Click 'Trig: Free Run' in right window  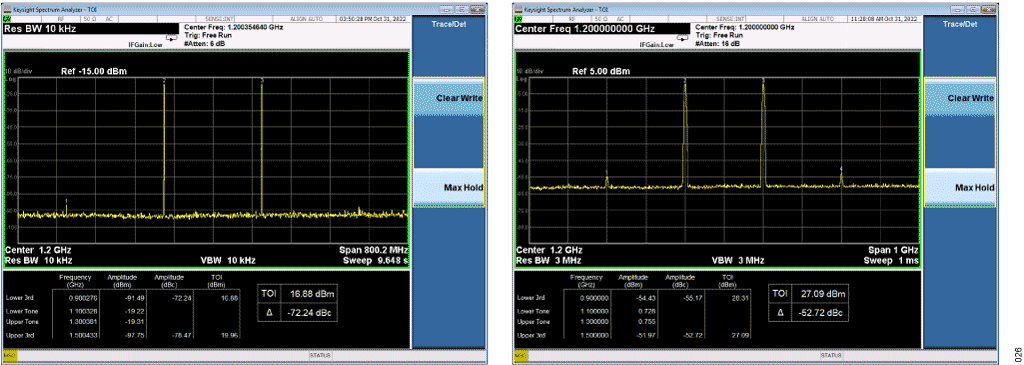click(x=719, y=35)
